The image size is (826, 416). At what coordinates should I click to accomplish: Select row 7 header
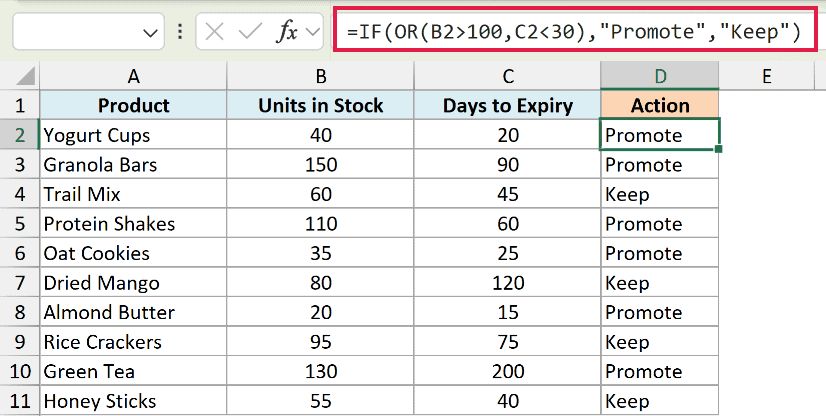[x=19, y=283]
